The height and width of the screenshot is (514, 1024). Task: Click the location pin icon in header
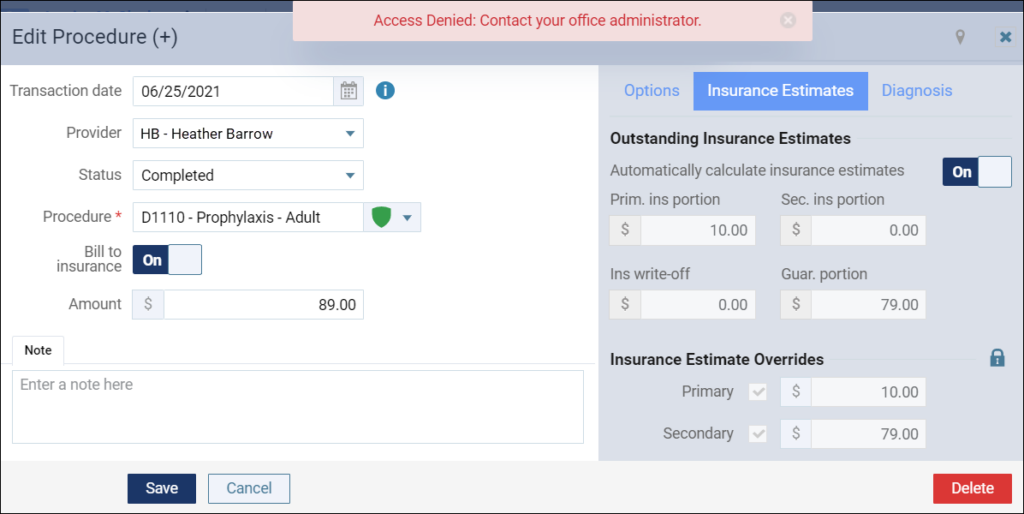click(x=960, y=37)
